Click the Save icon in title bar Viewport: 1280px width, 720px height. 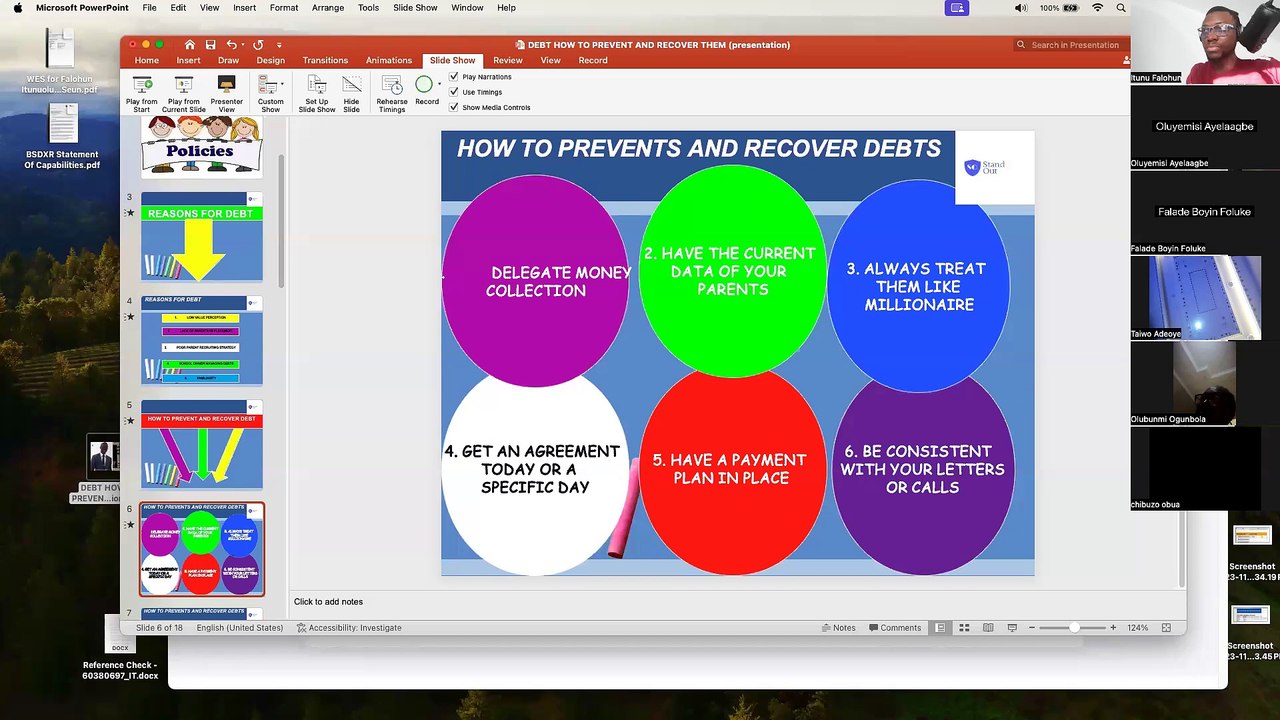point(210,45)
